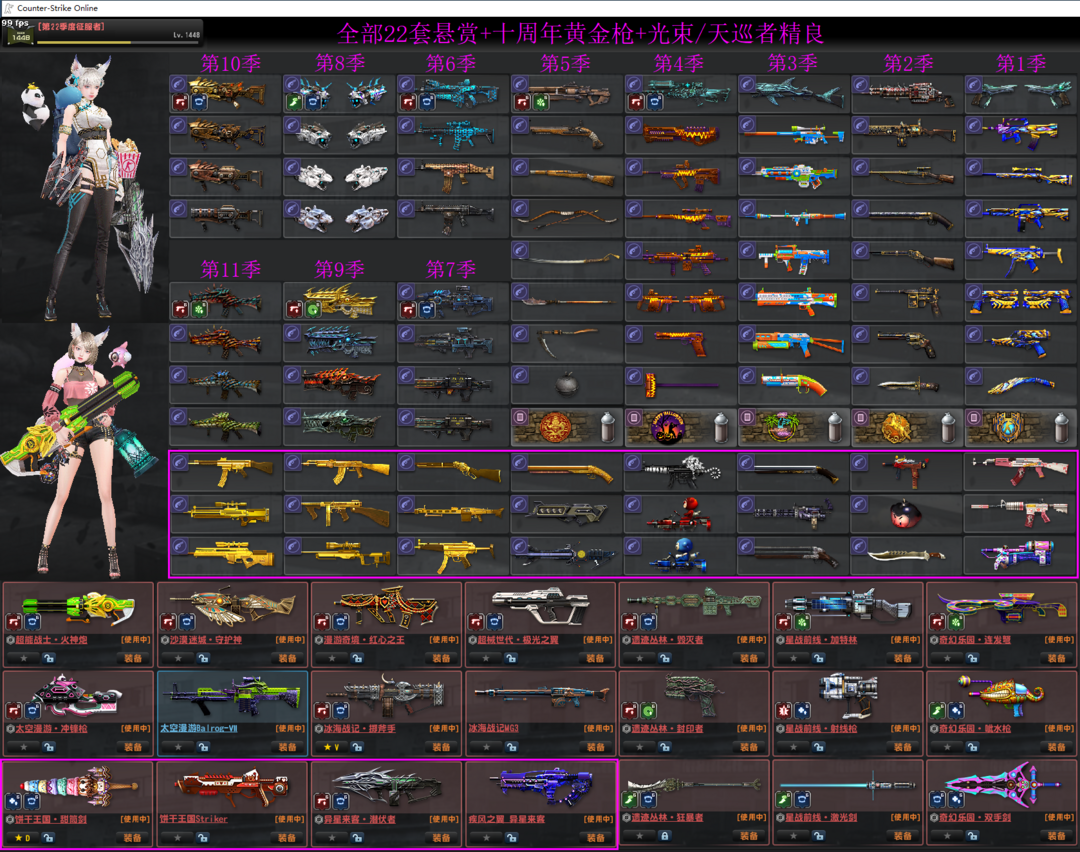1080x852 pixels.
Task: Click blue attribute icon on 太空漫游·冲锋枪 card
Action: (x=32, y=710)
